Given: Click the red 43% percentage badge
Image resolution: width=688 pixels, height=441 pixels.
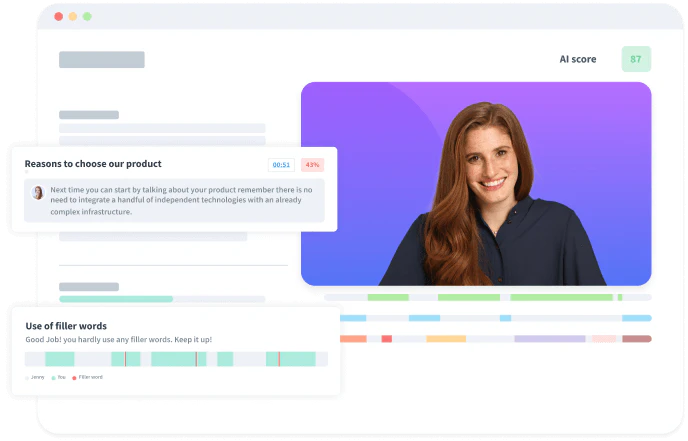Looking at the screenshot, I should tap(312, 165).
